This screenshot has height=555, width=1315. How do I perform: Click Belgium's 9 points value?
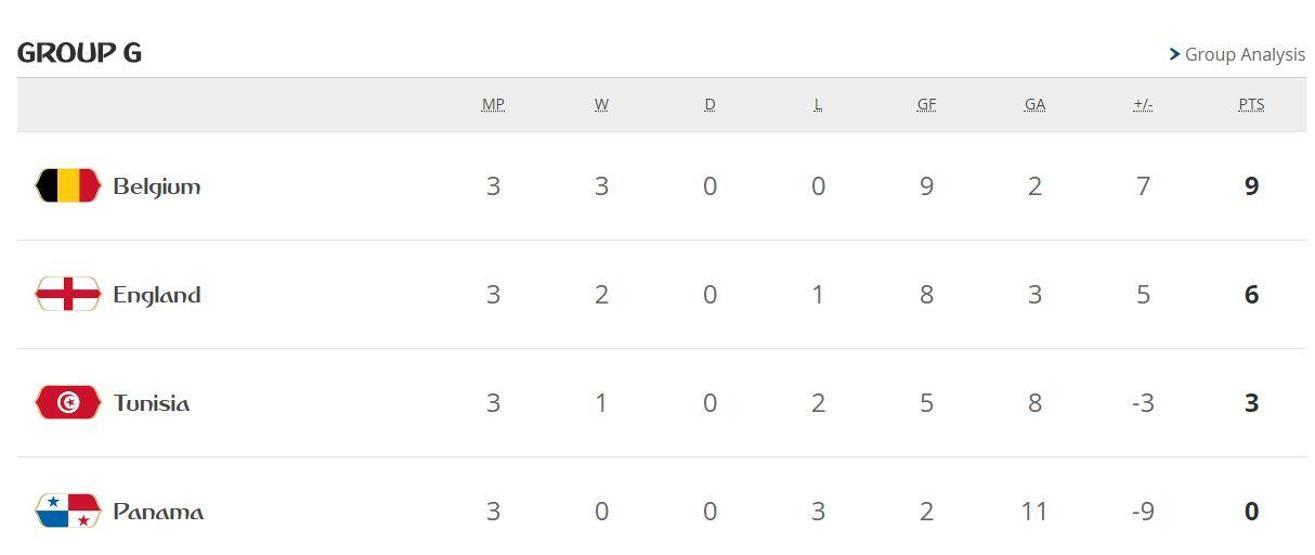(1251, 186)
